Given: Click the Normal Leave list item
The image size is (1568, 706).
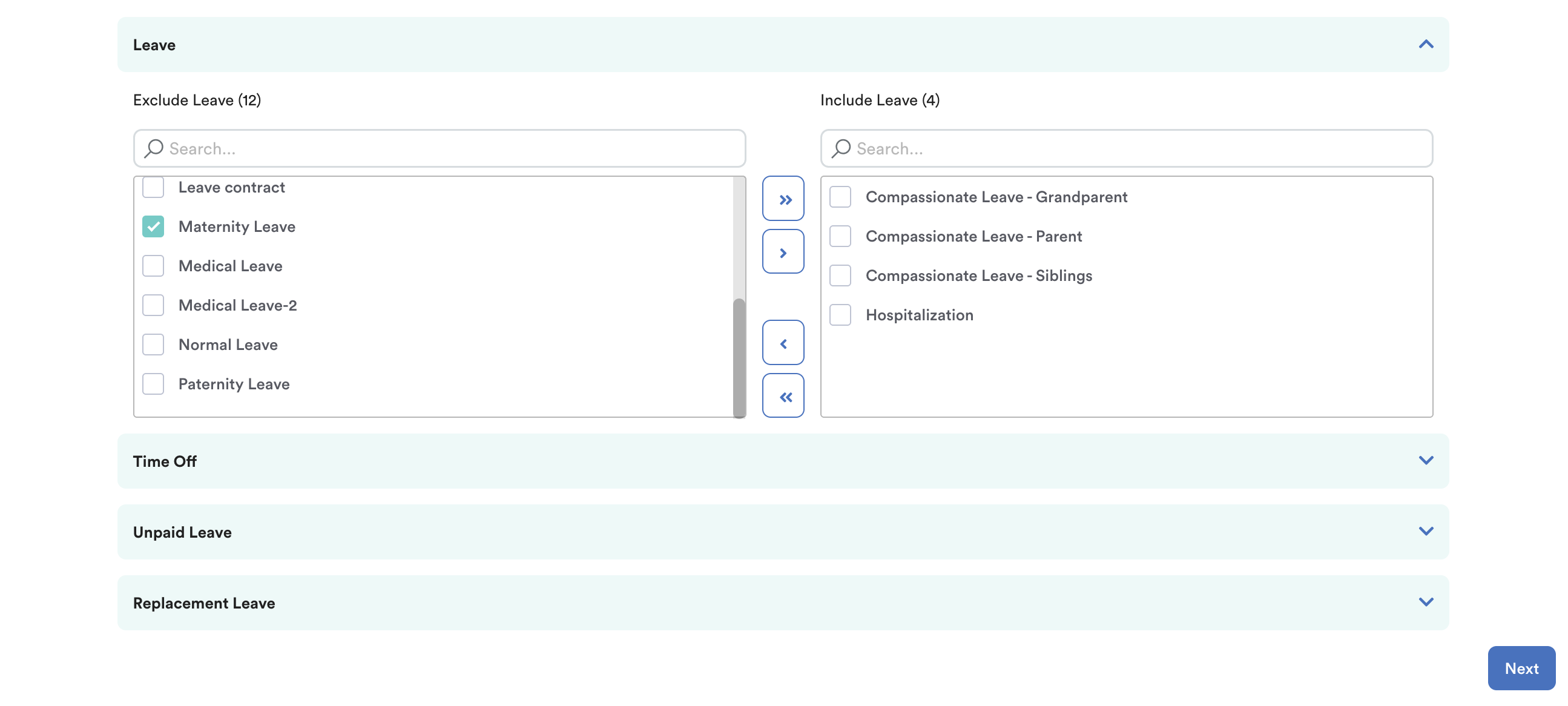Looking at the screenshot, I should pos(228,345).
